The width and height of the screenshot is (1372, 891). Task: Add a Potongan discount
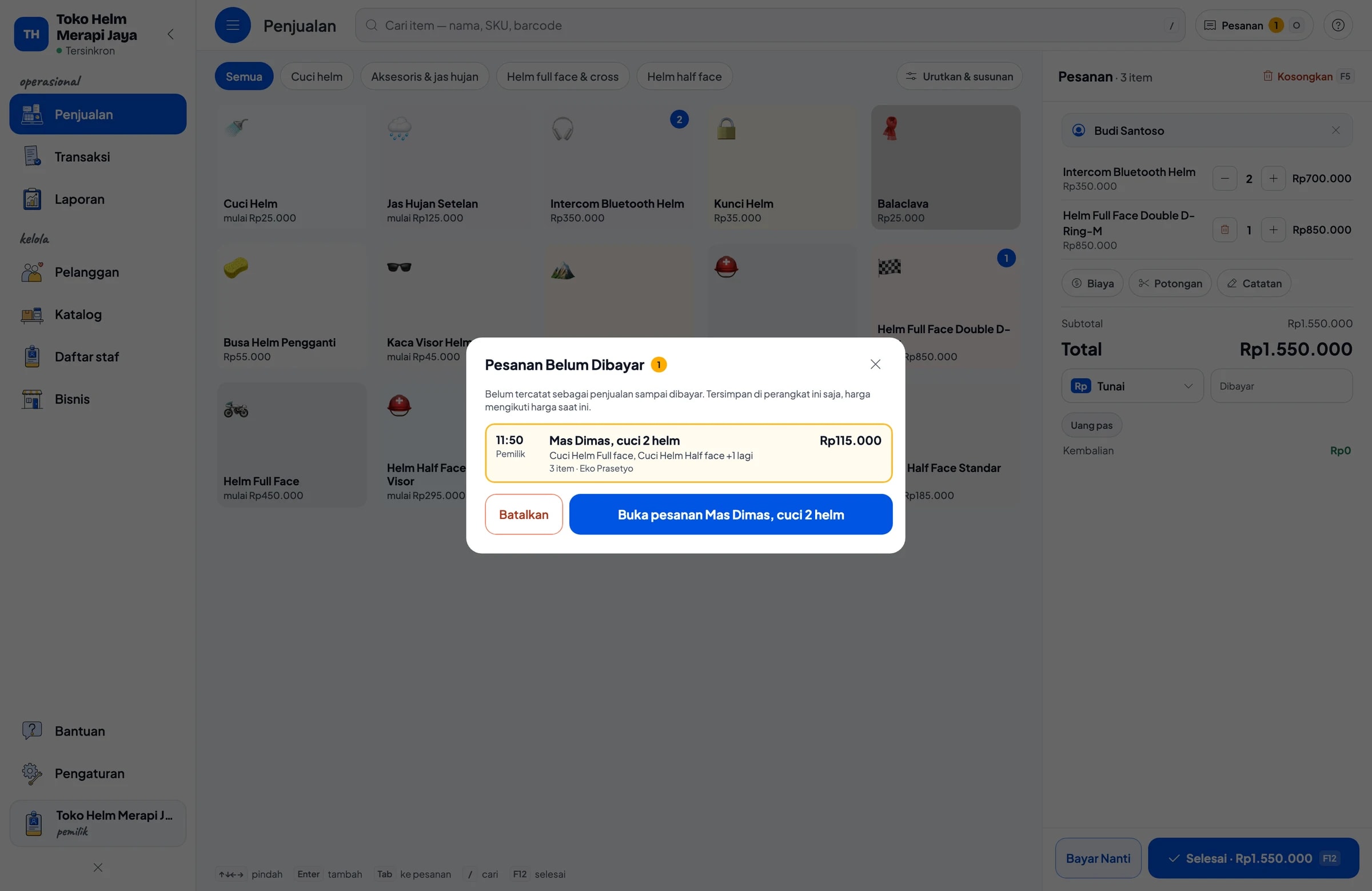point(1170,283)
